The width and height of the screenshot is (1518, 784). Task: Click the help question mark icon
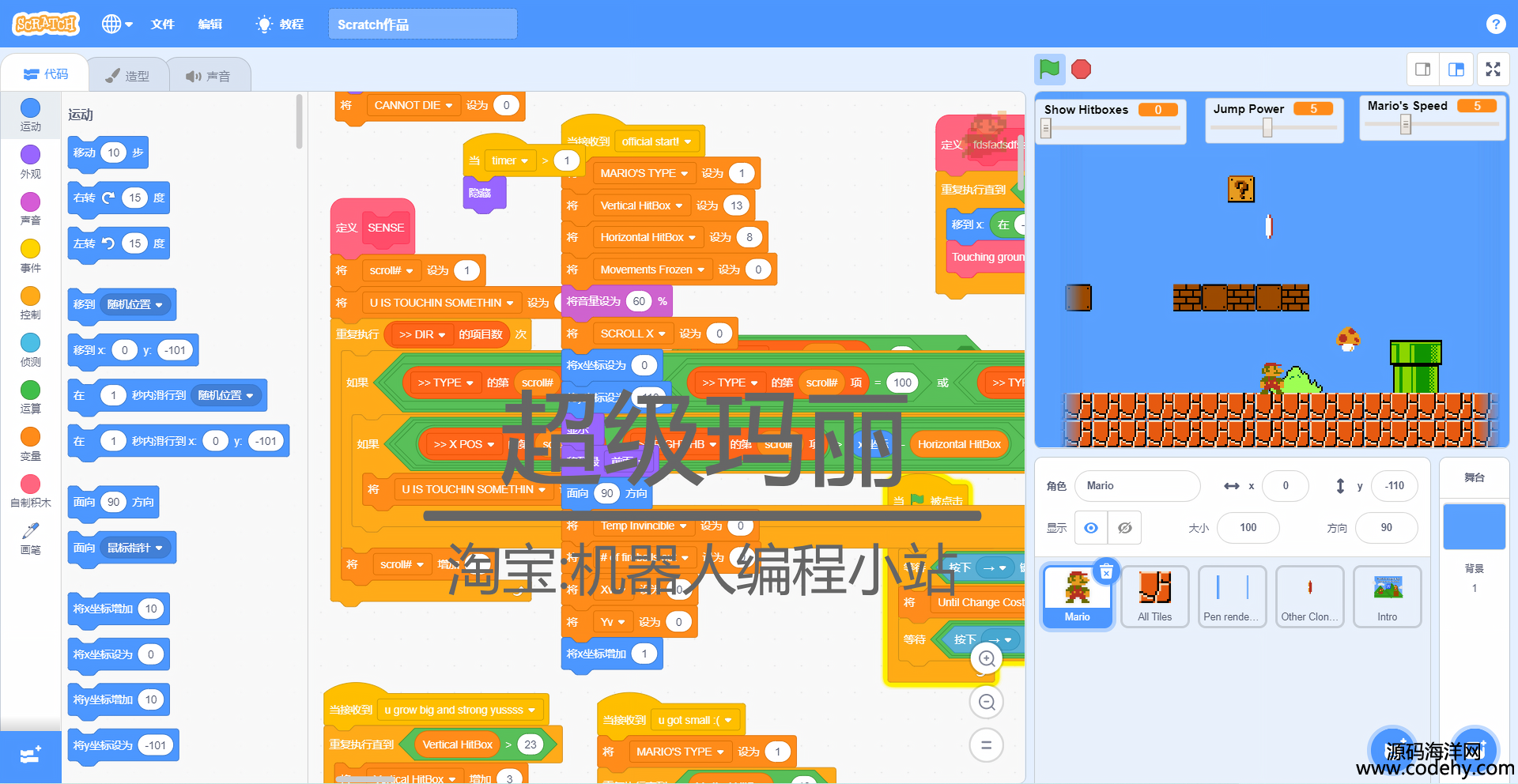pyautogui.click(x=1495, y=24)
